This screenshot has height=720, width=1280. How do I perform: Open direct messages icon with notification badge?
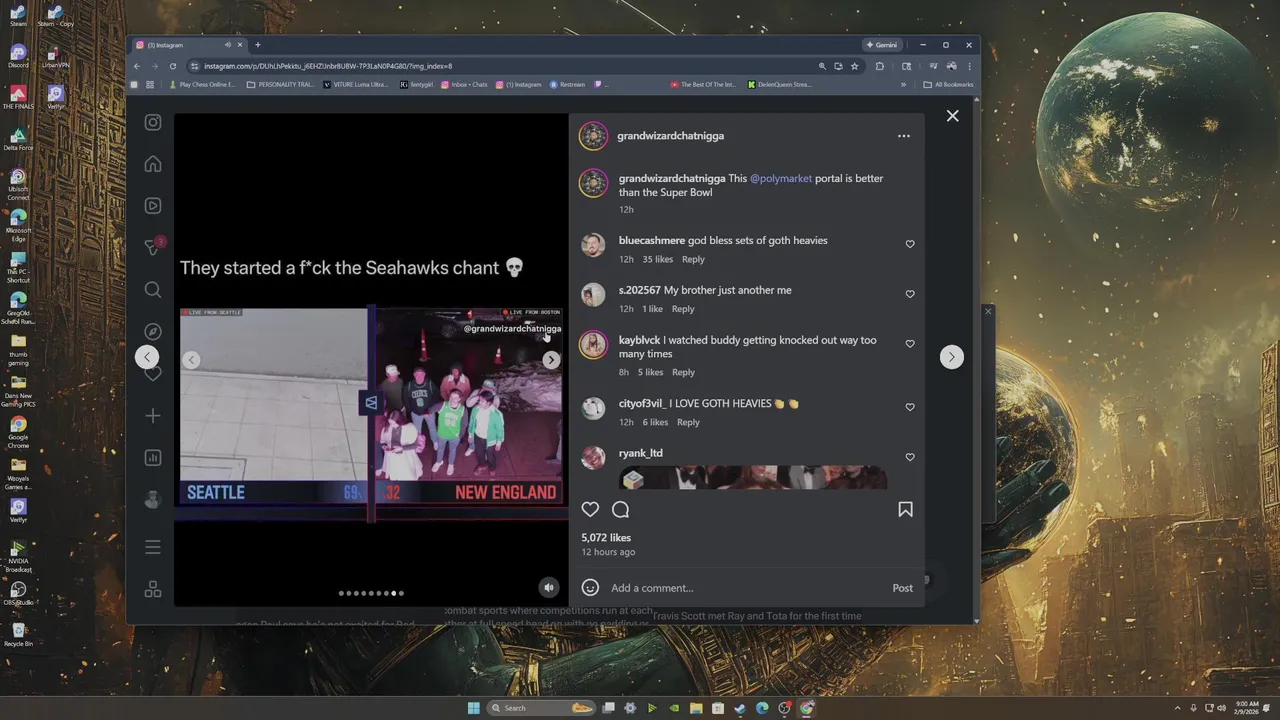pyautogui.click(x=153, y=247)
